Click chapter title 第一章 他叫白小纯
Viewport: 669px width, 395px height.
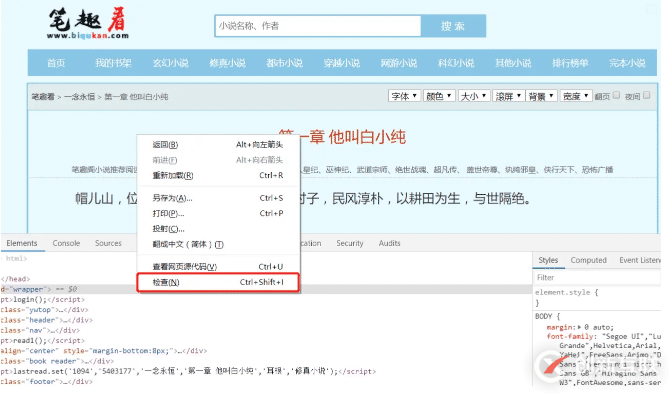[x=342, y=137]
